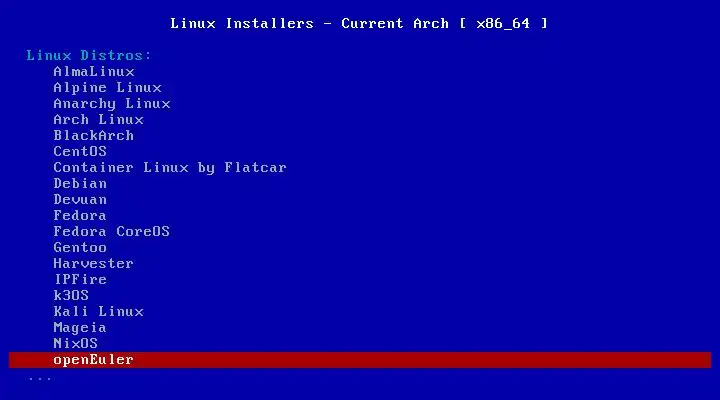The image size is (720, 400).
Task: Choose the k3OS entry
Action: coord(71,295)
